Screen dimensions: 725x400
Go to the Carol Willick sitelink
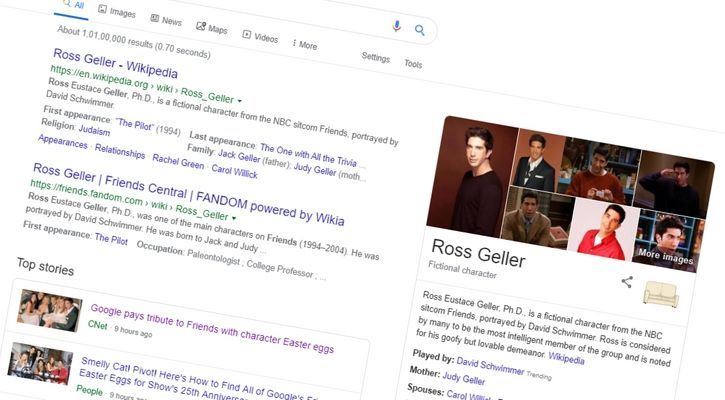pyautogui.click(x=234, y=172)
